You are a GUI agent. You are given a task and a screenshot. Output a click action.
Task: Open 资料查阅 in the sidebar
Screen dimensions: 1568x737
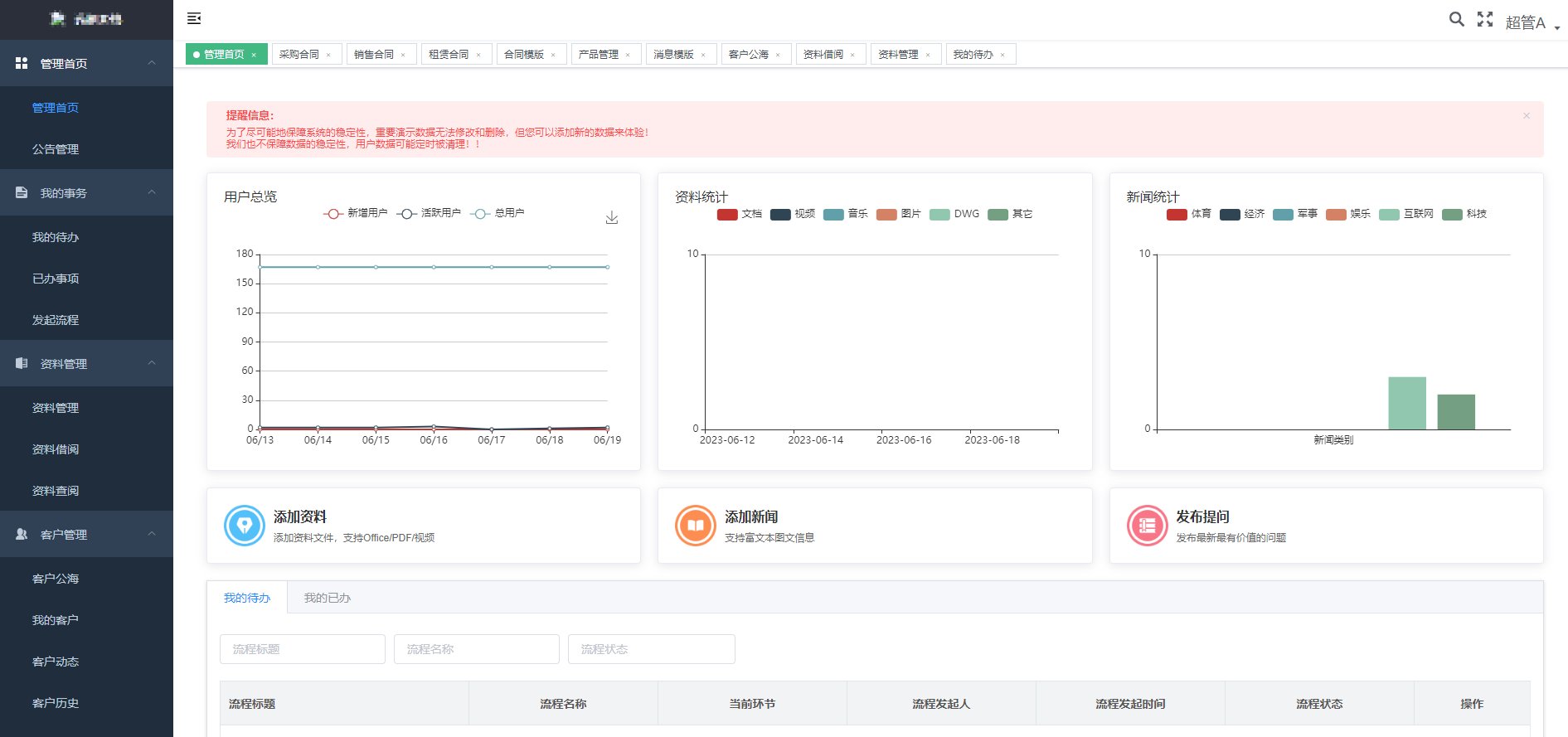(x=86, y=491)
